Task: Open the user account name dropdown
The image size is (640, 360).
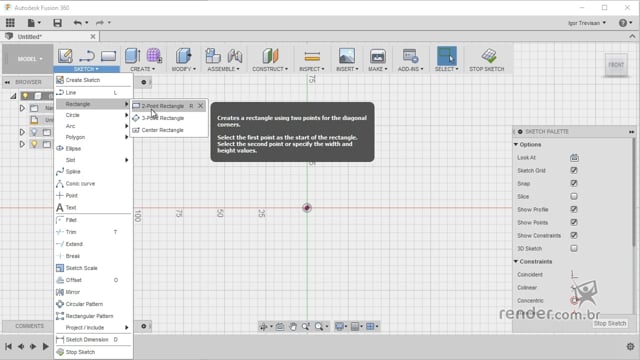Action: [x=587, y=23]
